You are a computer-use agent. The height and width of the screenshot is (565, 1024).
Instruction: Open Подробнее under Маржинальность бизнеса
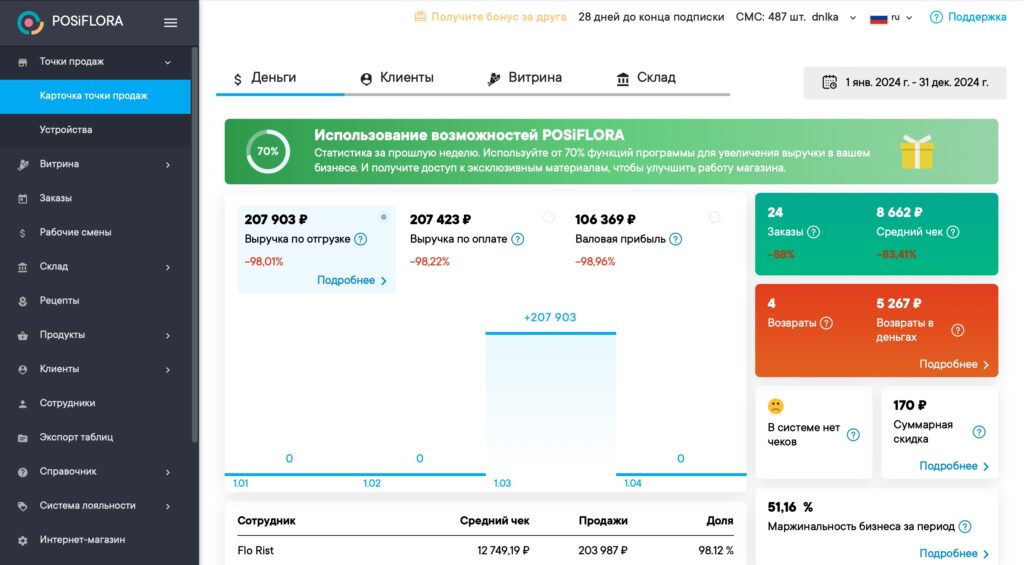click(x=954, y=554)
